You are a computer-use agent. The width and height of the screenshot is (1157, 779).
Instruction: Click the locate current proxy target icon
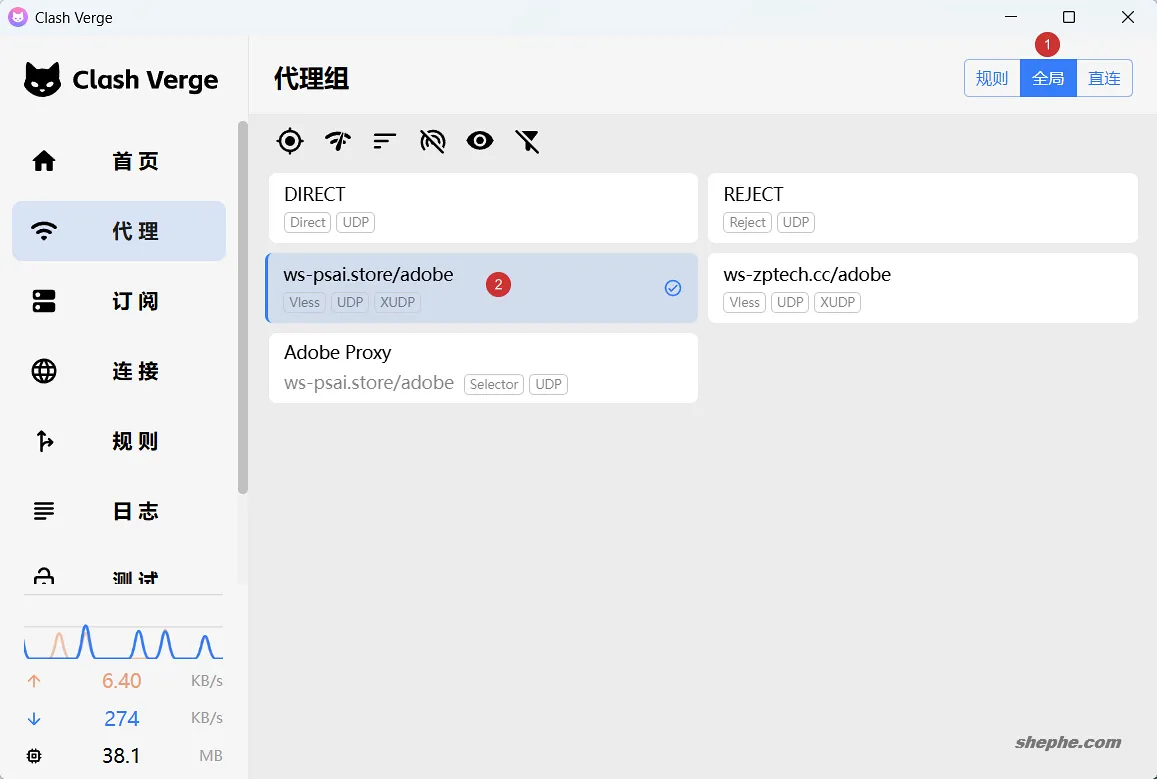[290, 141]
